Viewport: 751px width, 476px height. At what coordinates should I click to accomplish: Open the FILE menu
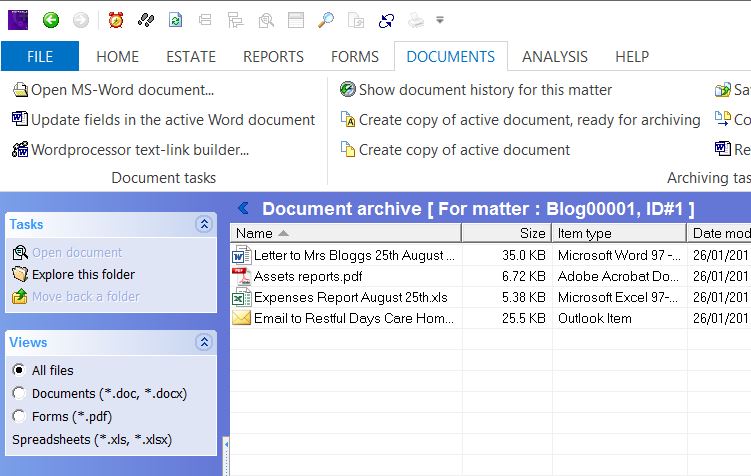pos(40,56)
